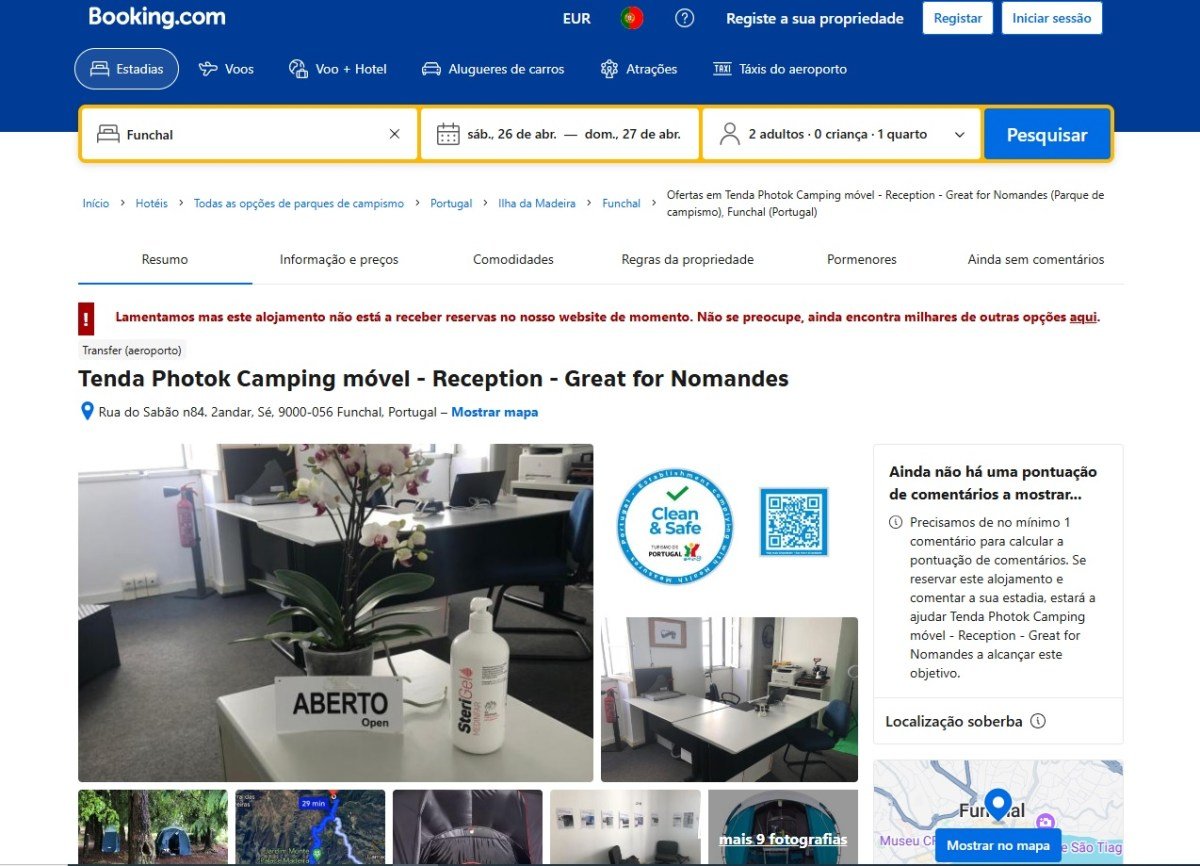Open the forest tent thumbnail
Image resolution: width=1200 pixels, height=866 pixels.
153,827
